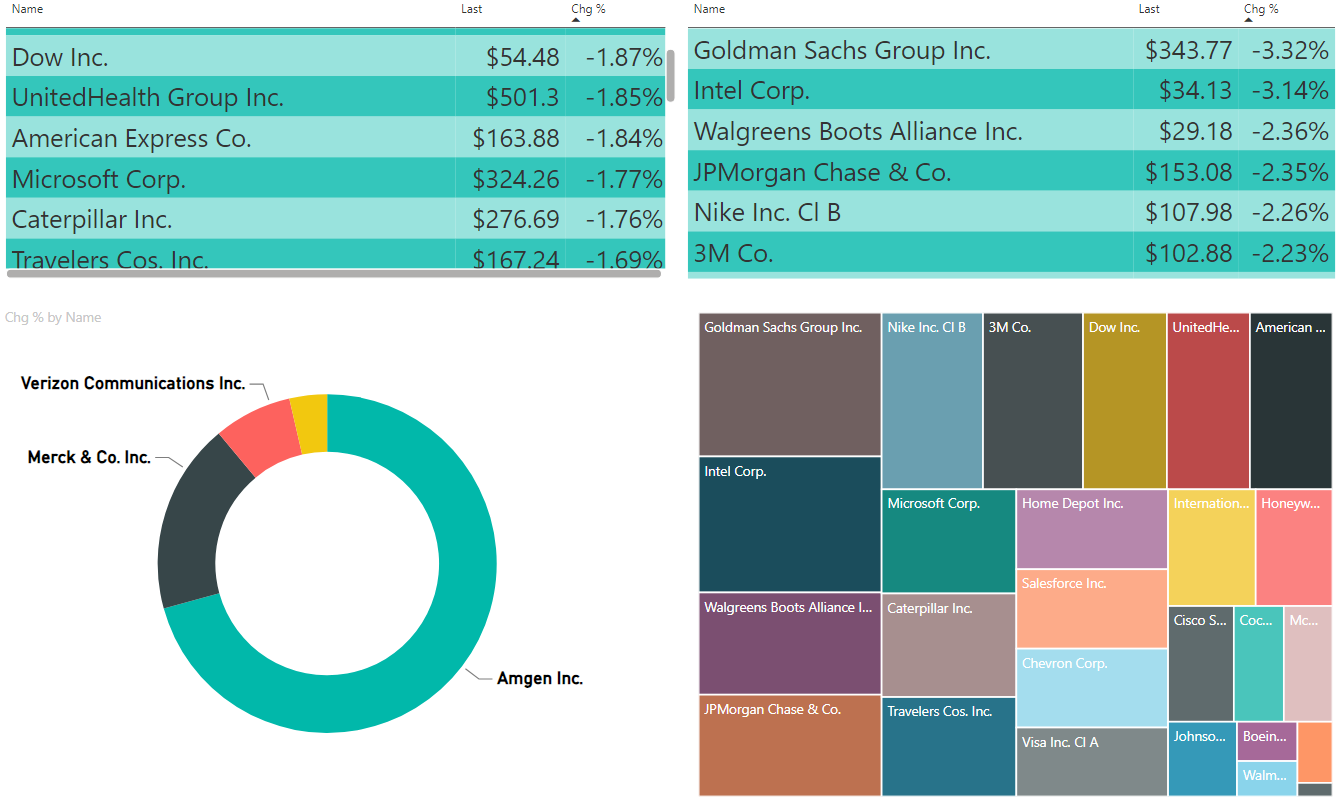The image size is (1339, 800).
Task: Select Dow Inc. row name in left table
Action: (60, 57)
